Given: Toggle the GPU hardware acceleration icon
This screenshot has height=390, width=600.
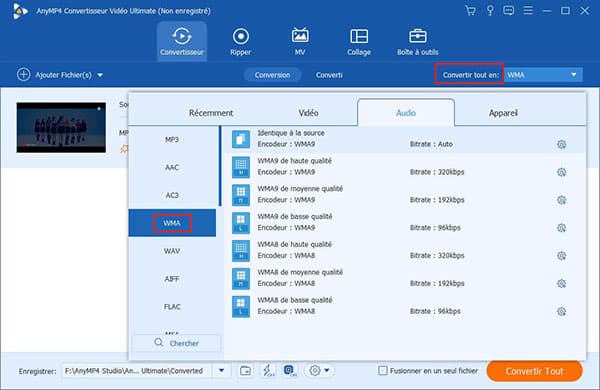Looking at the screenshot, I should pos(290,370).
